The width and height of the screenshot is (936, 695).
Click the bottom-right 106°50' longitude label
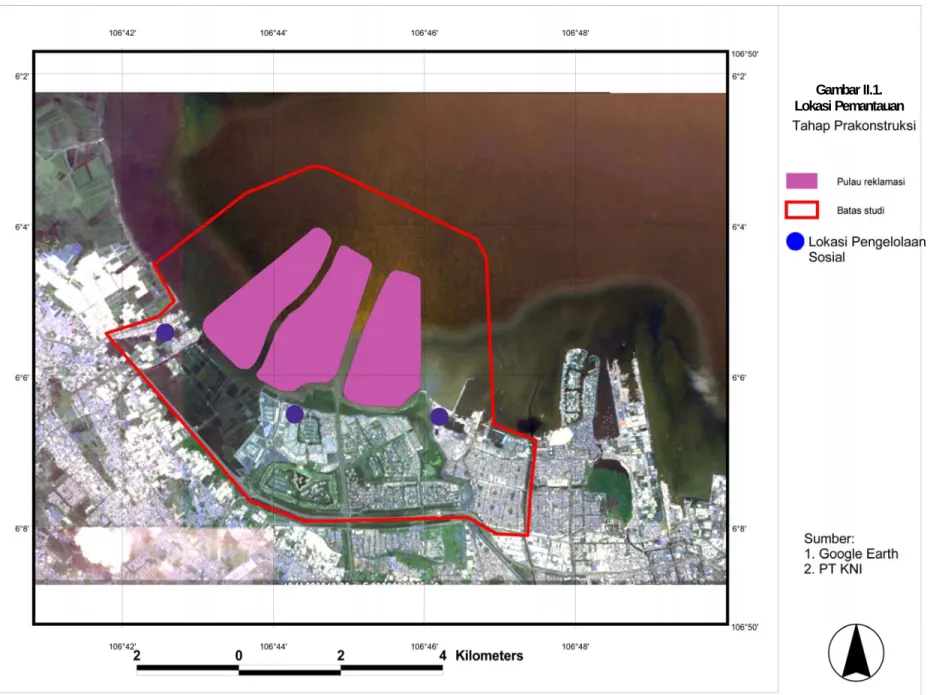(x=745, y=627)
